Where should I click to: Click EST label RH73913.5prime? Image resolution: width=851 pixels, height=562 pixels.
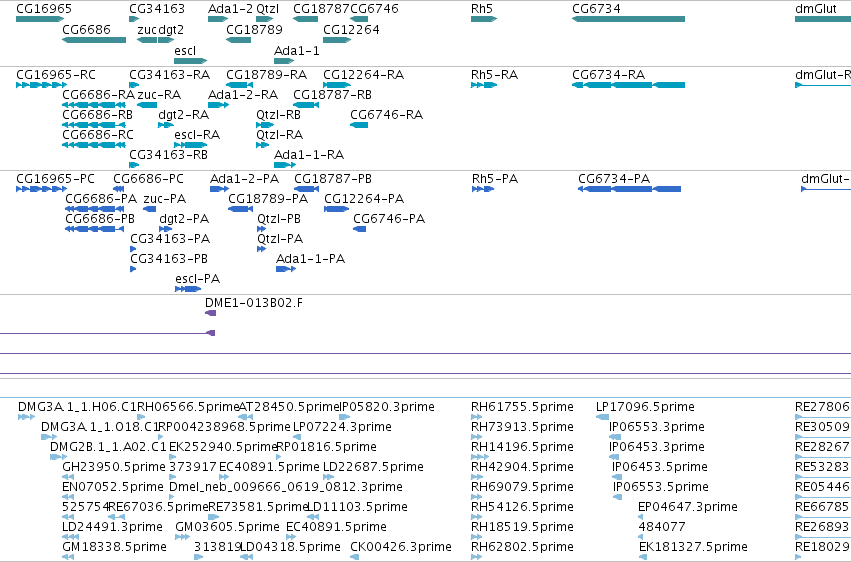[x=522, y=427]
